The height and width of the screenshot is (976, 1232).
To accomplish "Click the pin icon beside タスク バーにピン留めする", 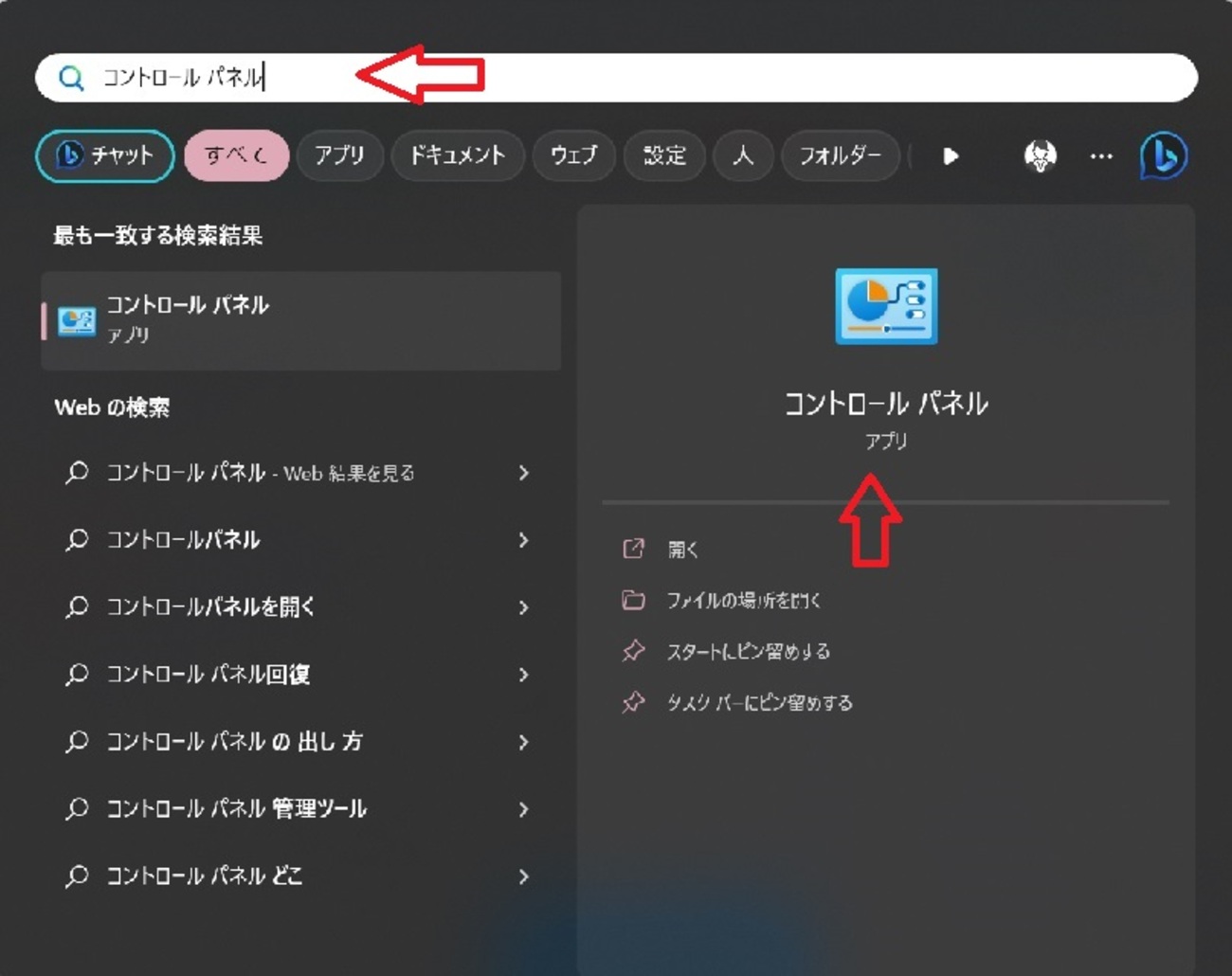I will click(633, 702).
